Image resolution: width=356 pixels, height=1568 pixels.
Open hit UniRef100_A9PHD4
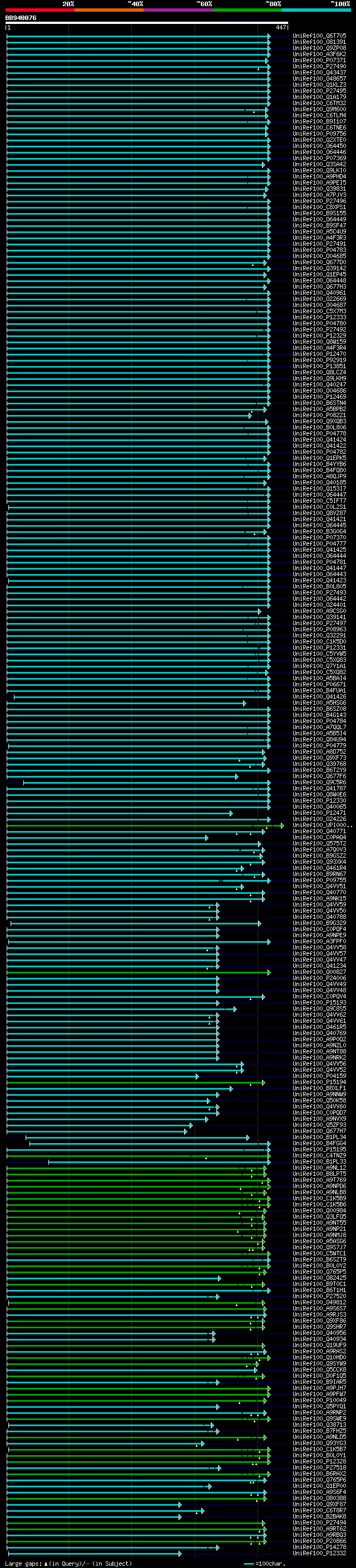[319, 176]
